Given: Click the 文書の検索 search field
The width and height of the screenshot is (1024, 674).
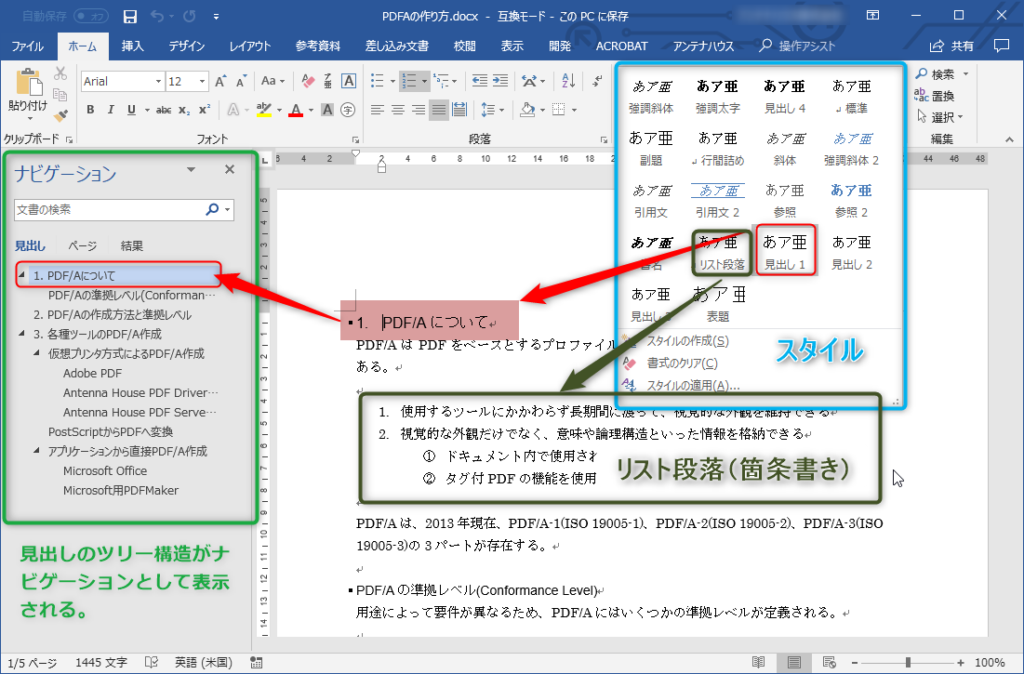Looking at the screenshot, I should pos(110,210).
